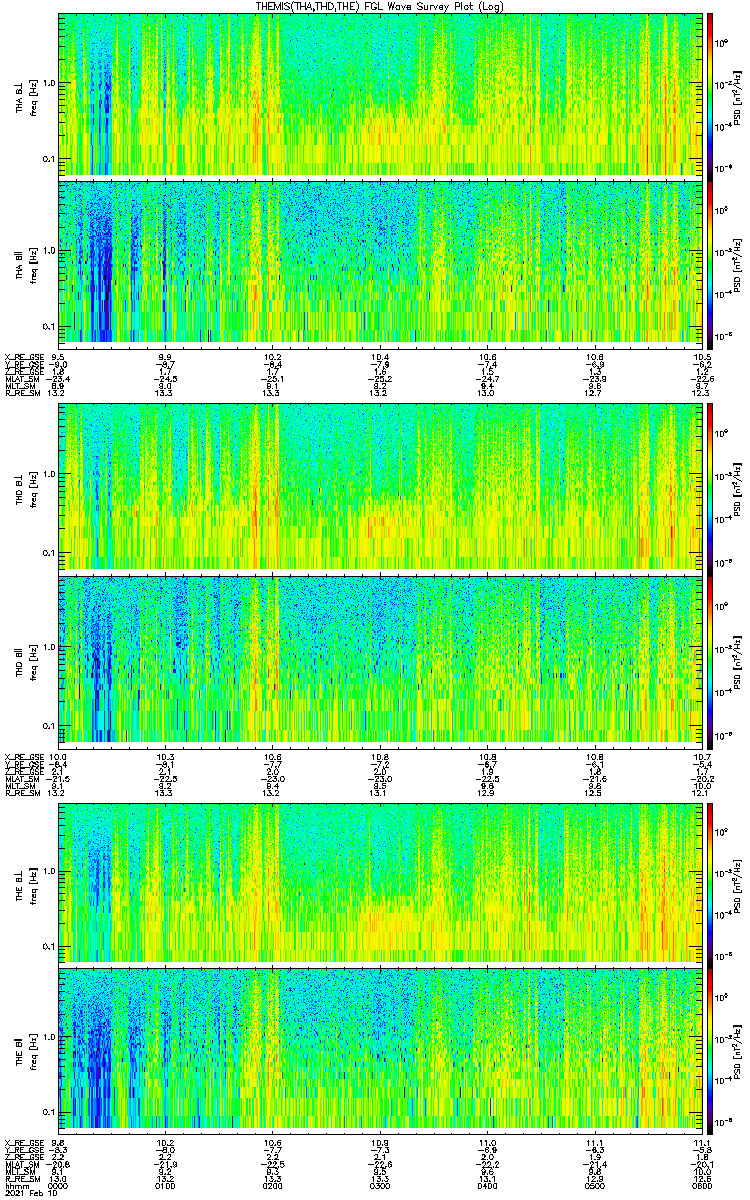Click the THA B-perpendicular spectrogram panel
This screenshot has width=750, height=1200.
point(380,95)
